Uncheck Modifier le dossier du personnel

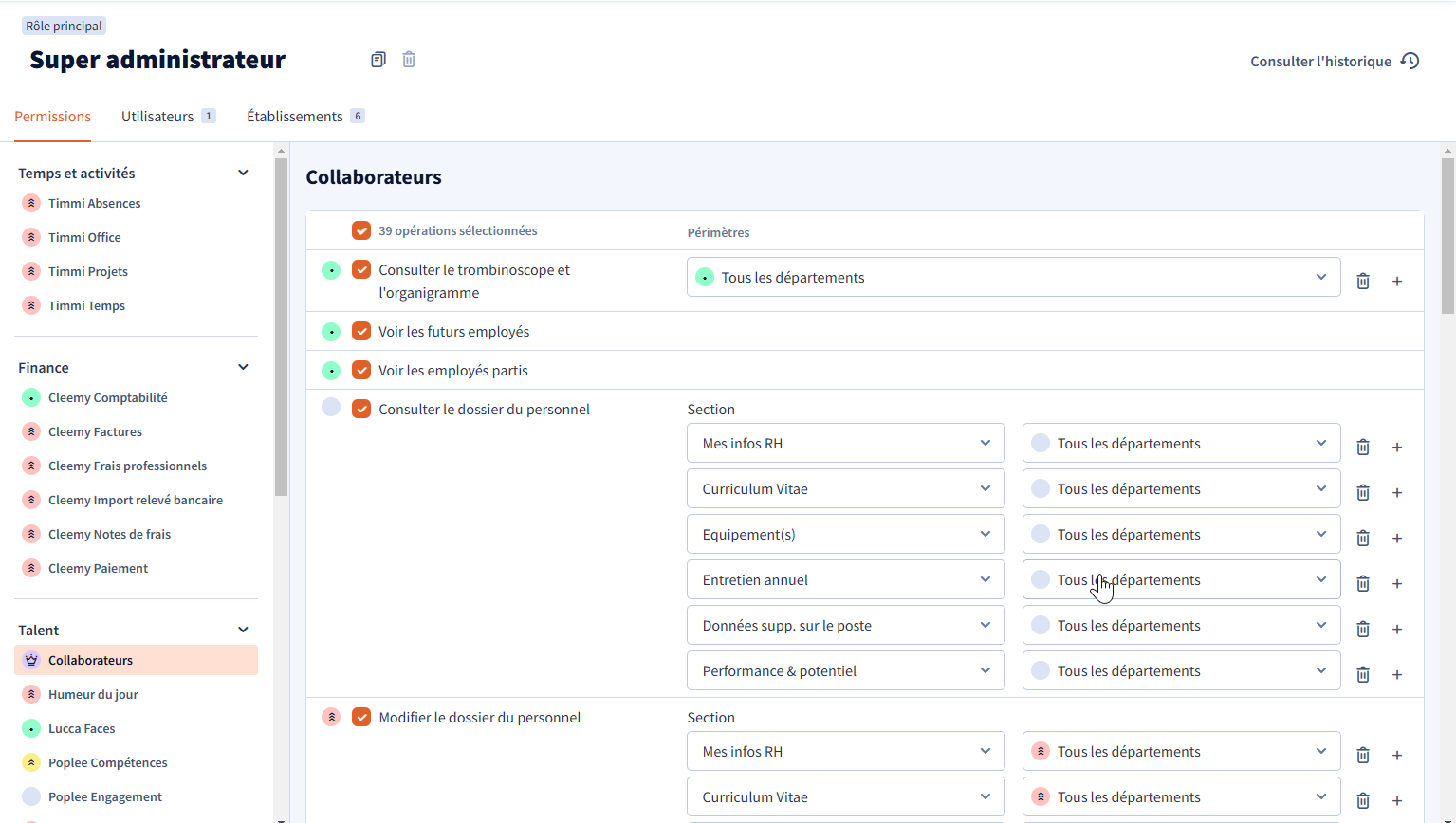(x=361, y=717)
